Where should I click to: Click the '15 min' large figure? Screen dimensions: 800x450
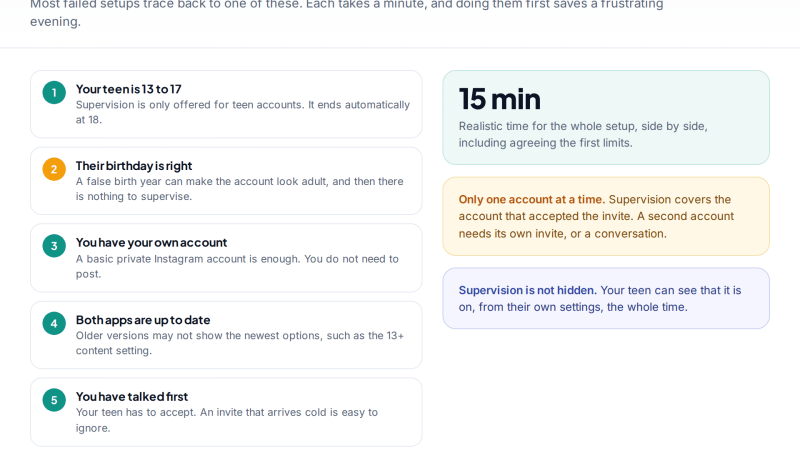pyautogui.click(x=499, y=99)
